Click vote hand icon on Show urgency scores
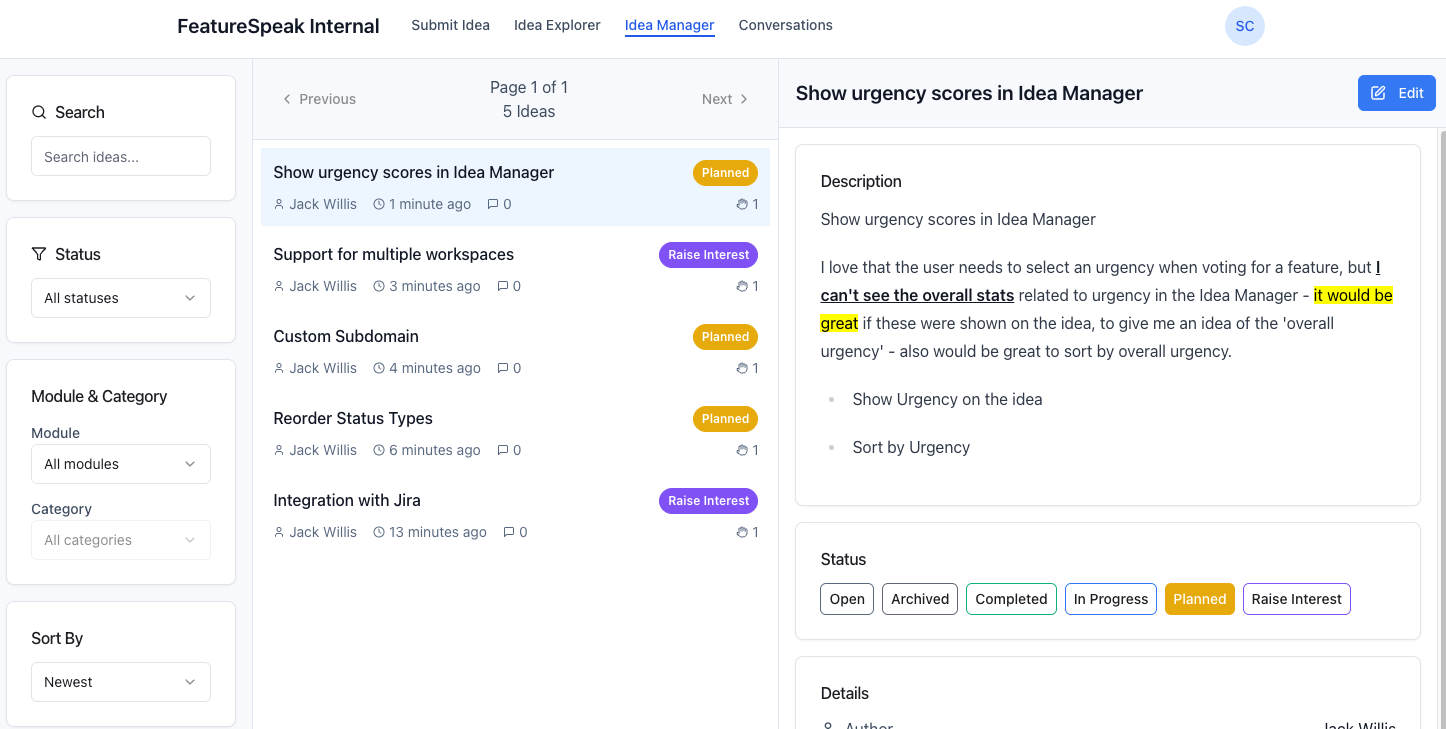The width and height of the screenshot is (1446, 729). tap(742, 204)
